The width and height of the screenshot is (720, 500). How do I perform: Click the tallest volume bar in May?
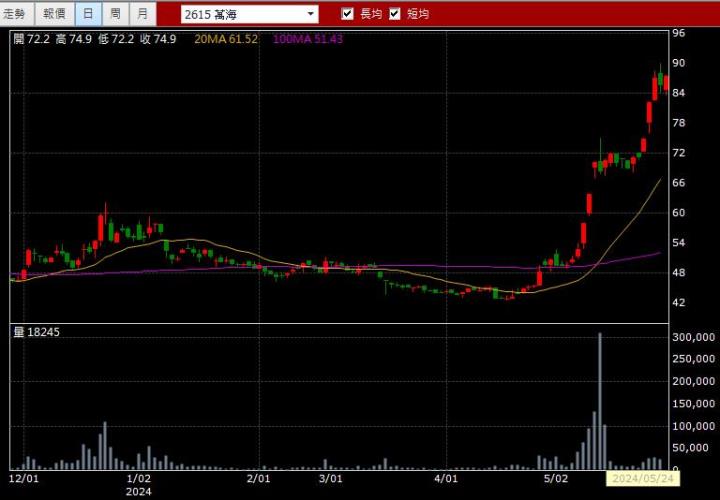coord(599,400)
